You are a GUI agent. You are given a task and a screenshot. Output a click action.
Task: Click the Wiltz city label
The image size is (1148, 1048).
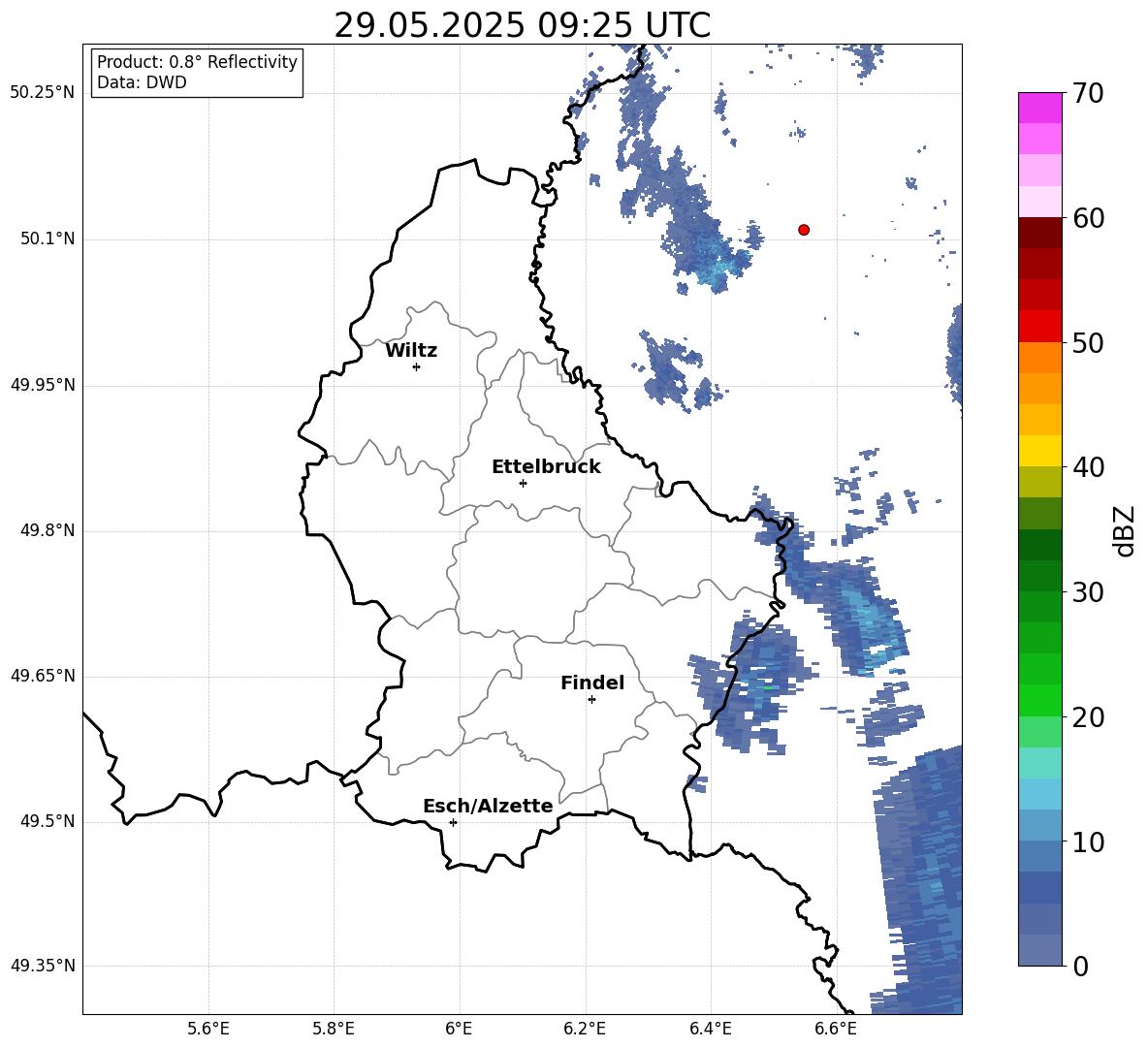(411, 351)
